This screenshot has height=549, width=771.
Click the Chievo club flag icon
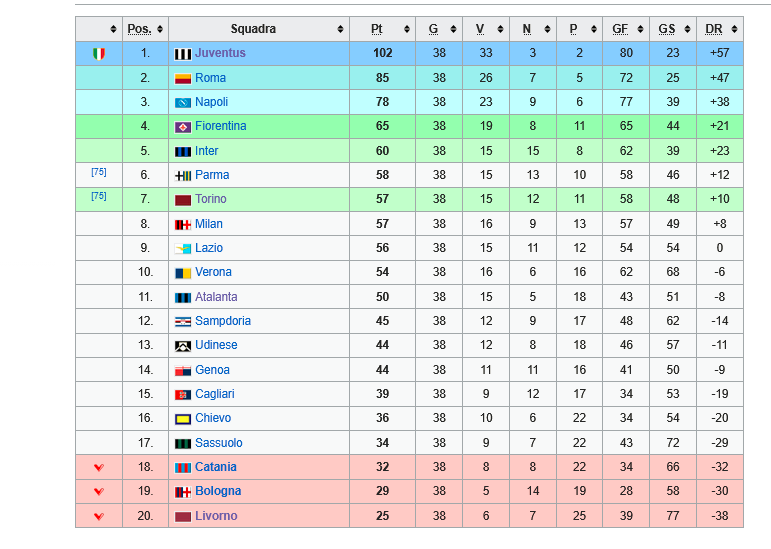[183, 419]
